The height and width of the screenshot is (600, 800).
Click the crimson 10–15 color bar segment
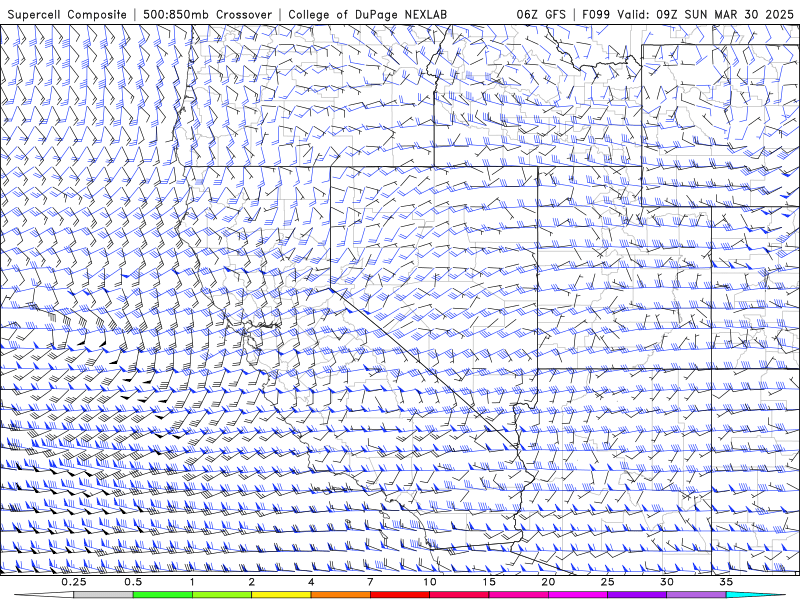tap(459, 595)
